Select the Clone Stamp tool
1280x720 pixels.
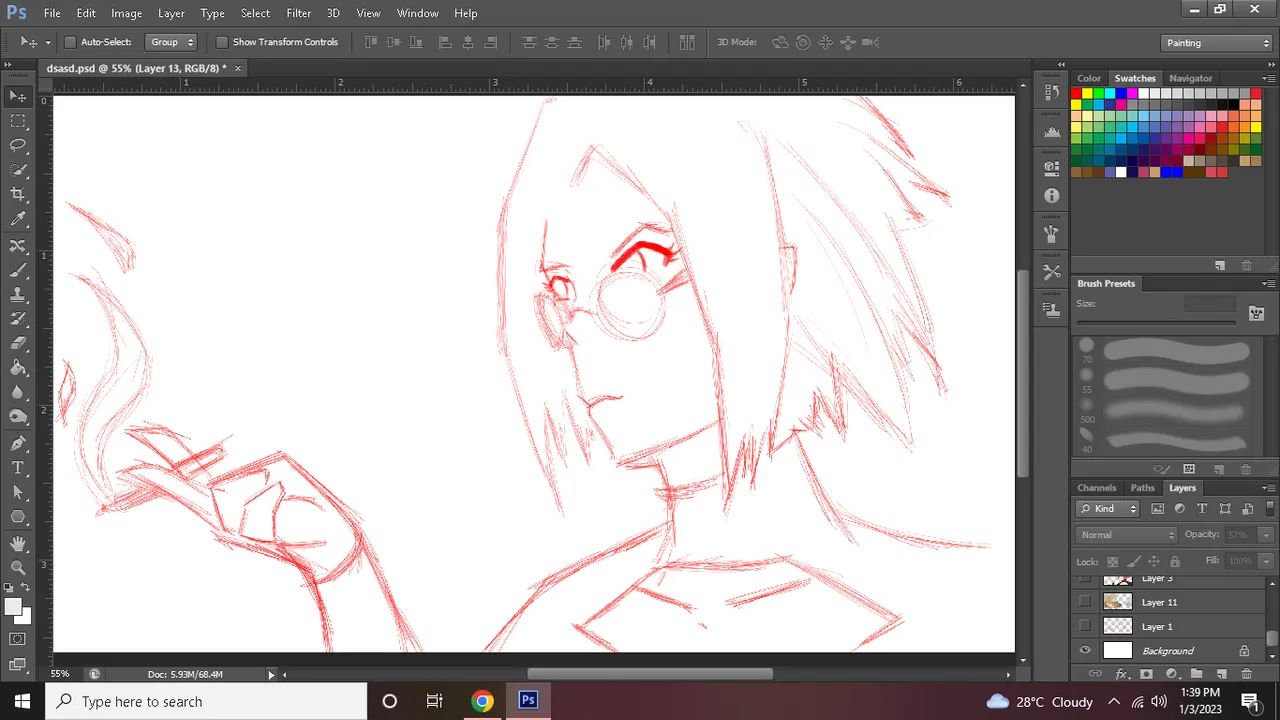click(x=18, y=295)
